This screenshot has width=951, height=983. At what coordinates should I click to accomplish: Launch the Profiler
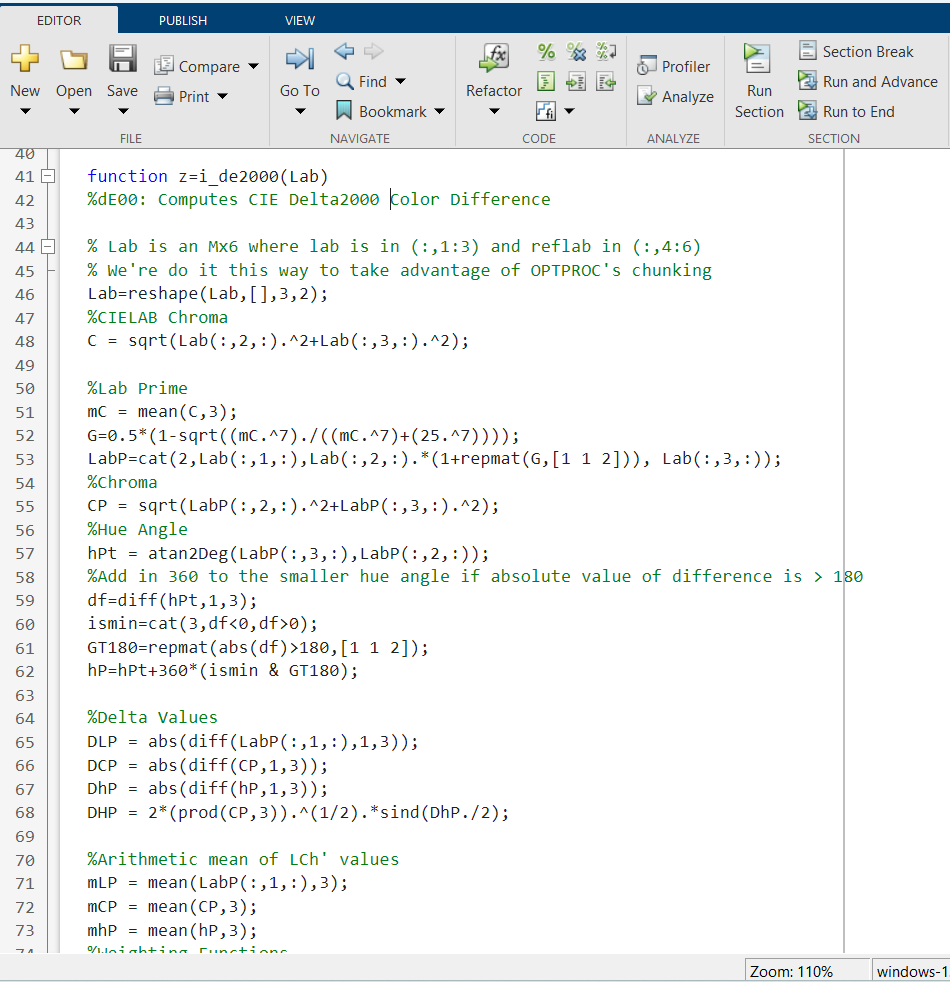(674, 67)
